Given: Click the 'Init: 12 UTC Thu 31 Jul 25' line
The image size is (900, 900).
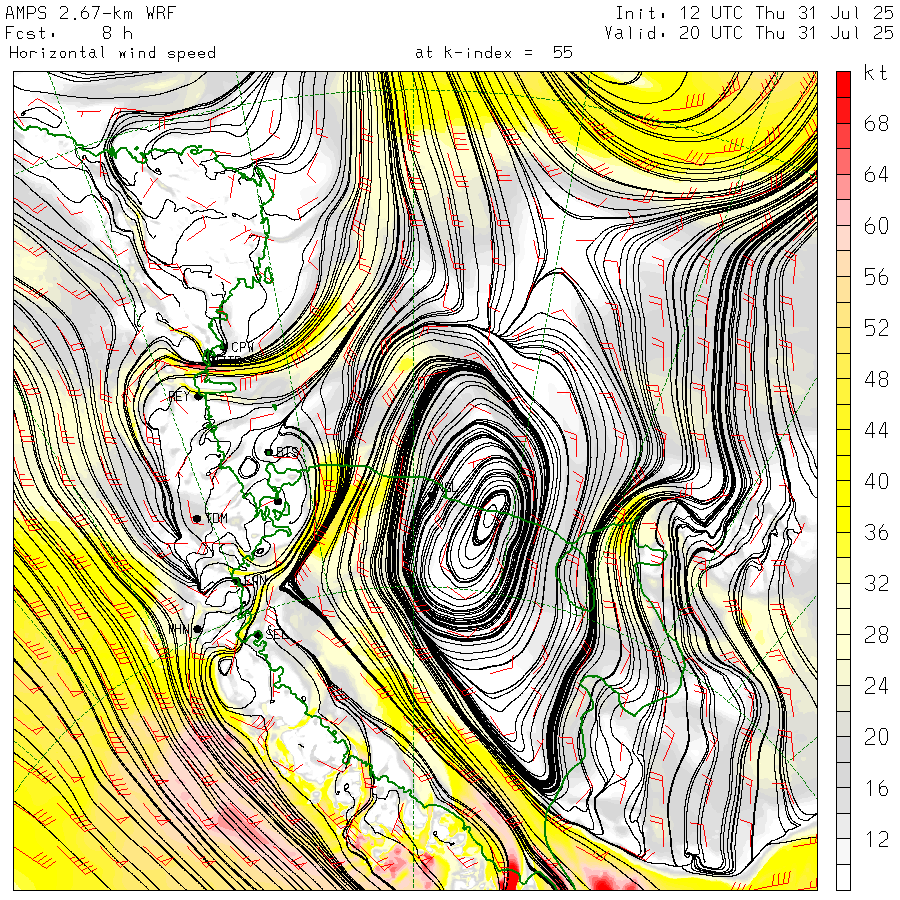Looking at the screenshot, I should (x=754, y=13).
